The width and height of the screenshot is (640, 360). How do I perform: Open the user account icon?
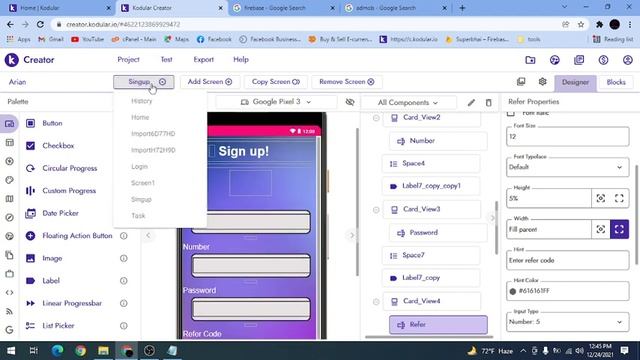point(628,60)
